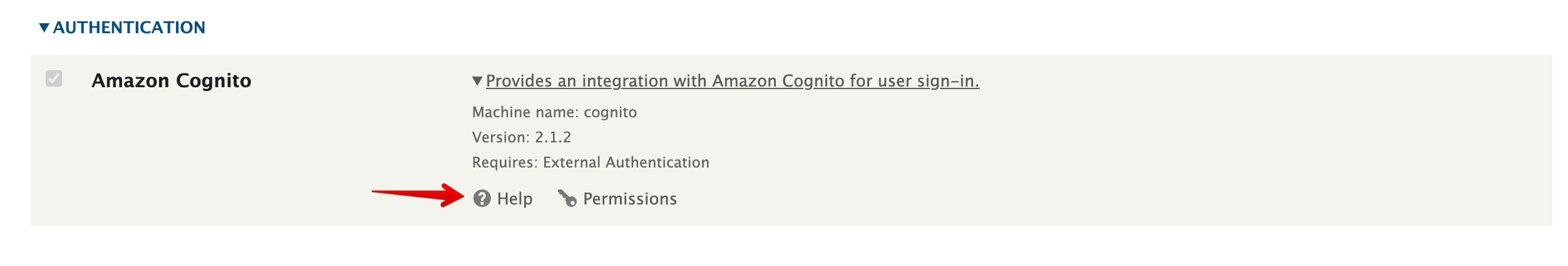This screenshot has height=266, width=1568.
Task: Click the word Requires in module details
Action: pos(504,162)
